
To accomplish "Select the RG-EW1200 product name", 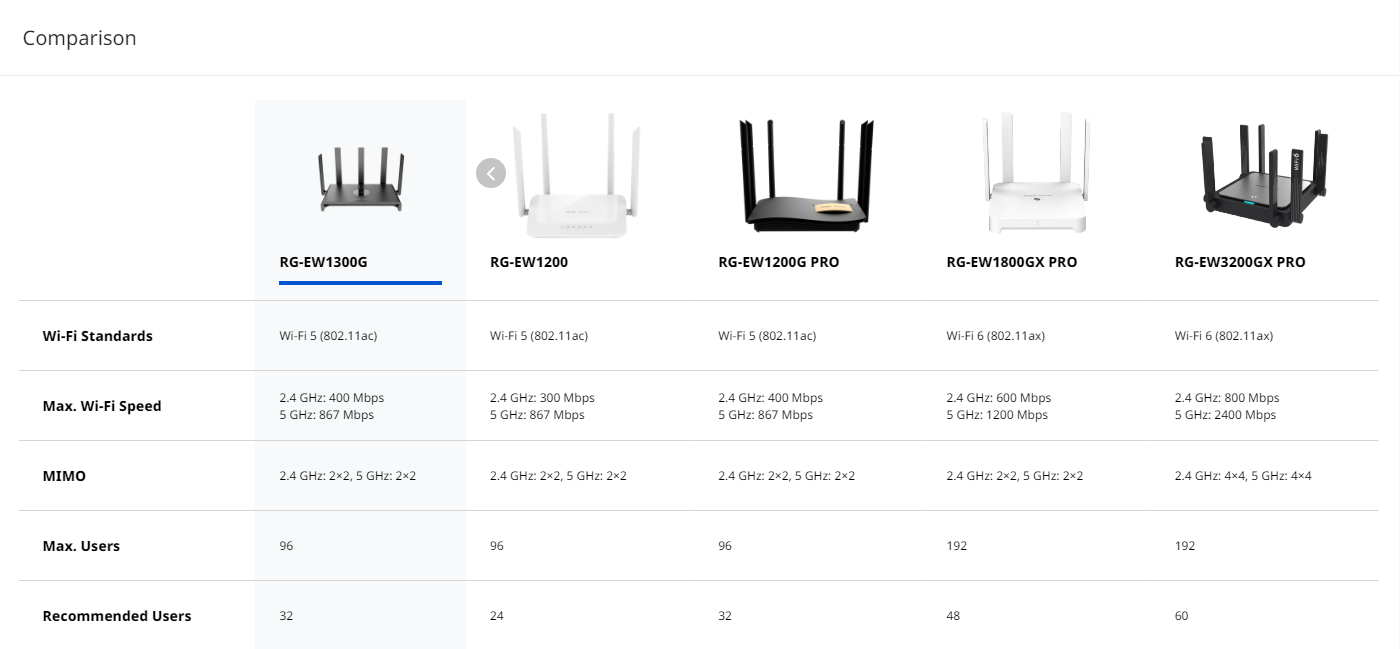I will 529,262.
